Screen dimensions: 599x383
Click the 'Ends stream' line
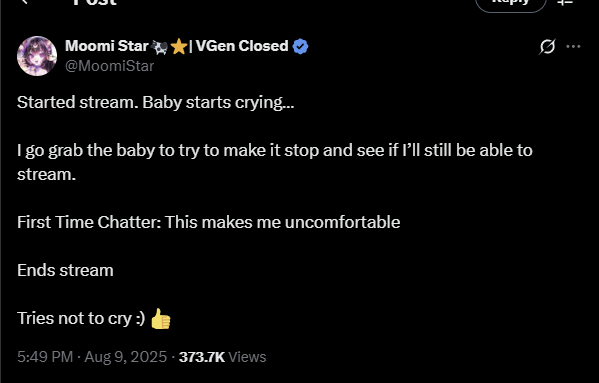point(65,270)
